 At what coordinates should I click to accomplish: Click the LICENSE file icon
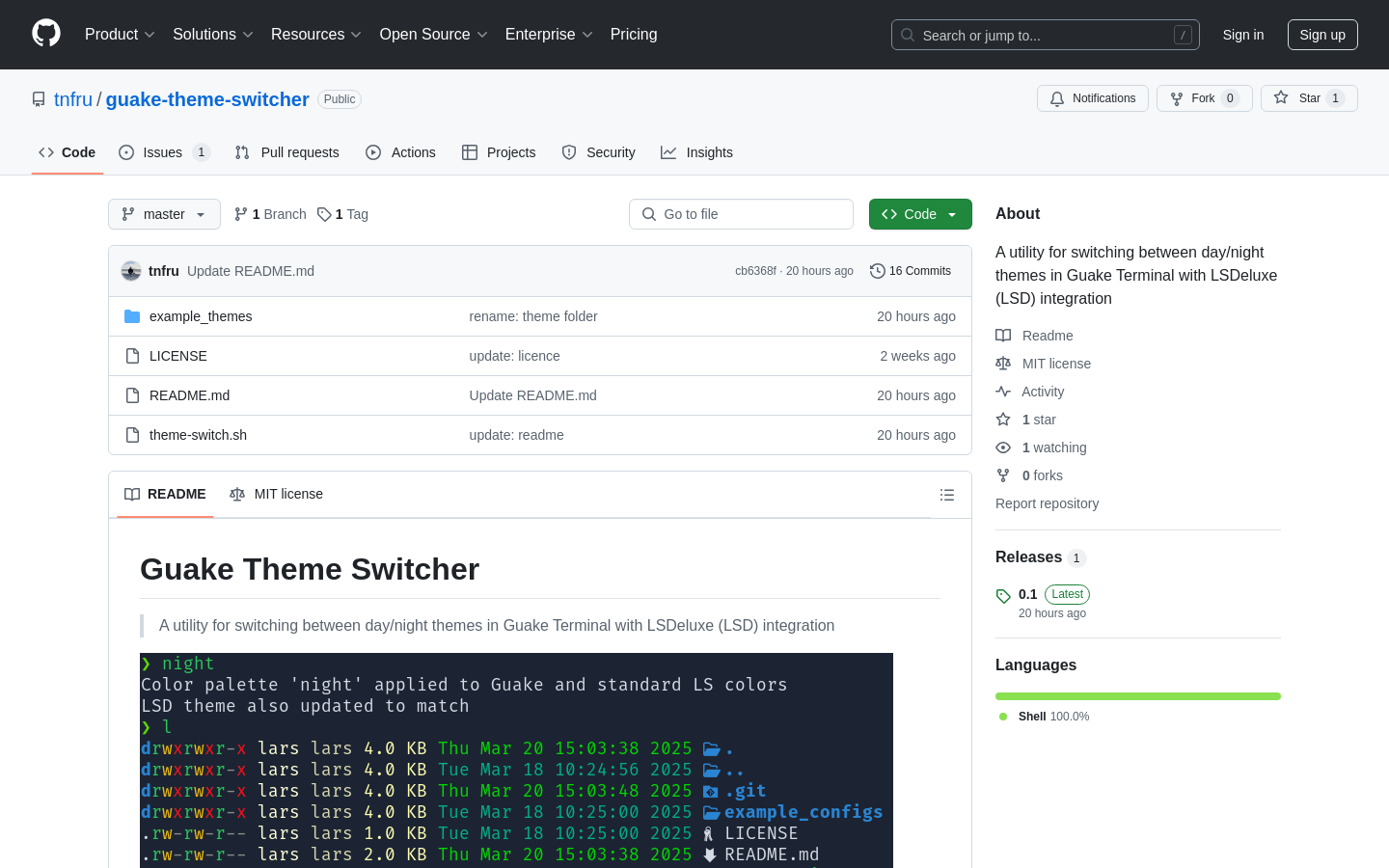click(x=132, y=356)
